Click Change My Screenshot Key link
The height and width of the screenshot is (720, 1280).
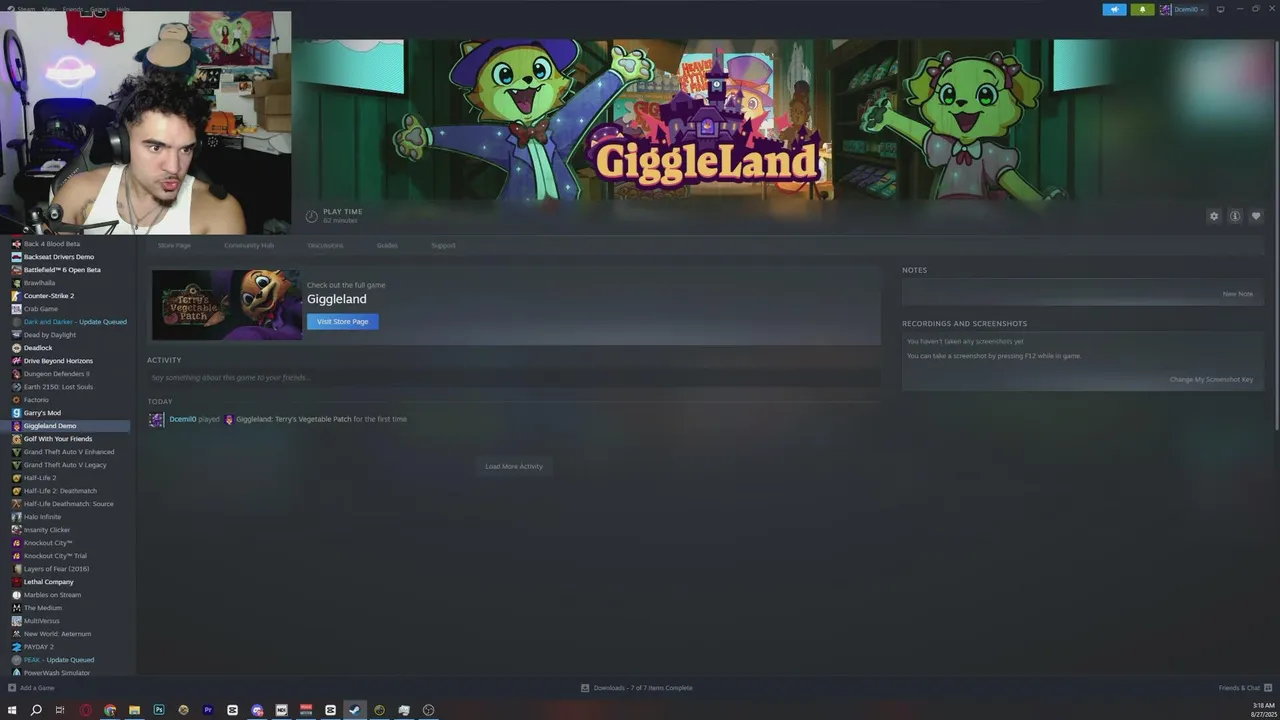[1211, 379]
